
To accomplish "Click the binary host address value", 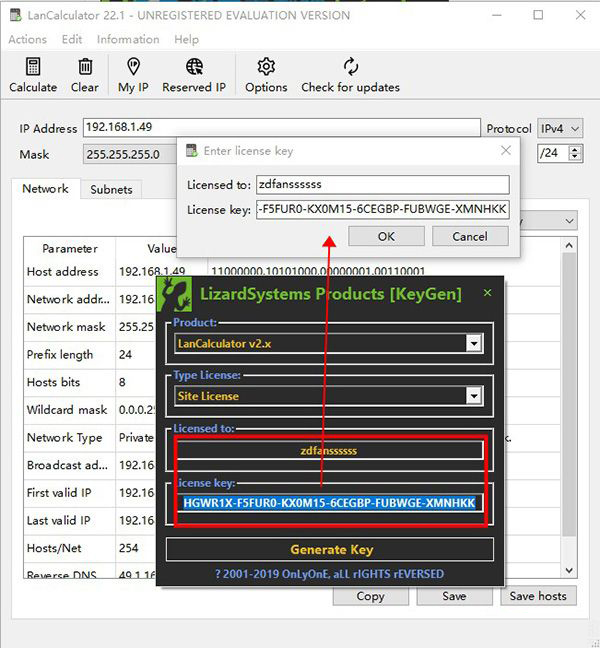I will pyautogui.click(x=318, y=271).
